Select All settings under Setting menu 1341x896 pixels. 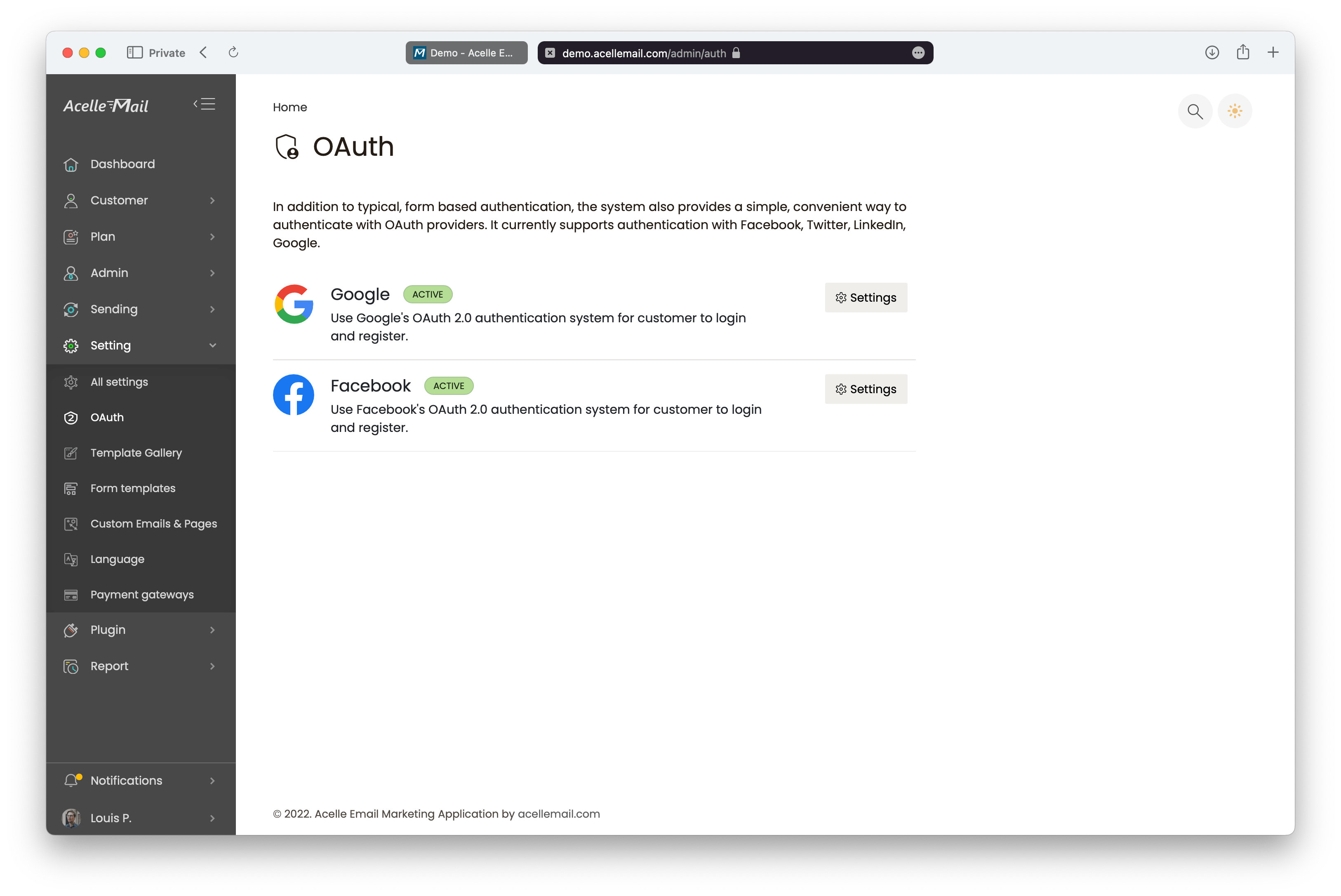[119, 381]
